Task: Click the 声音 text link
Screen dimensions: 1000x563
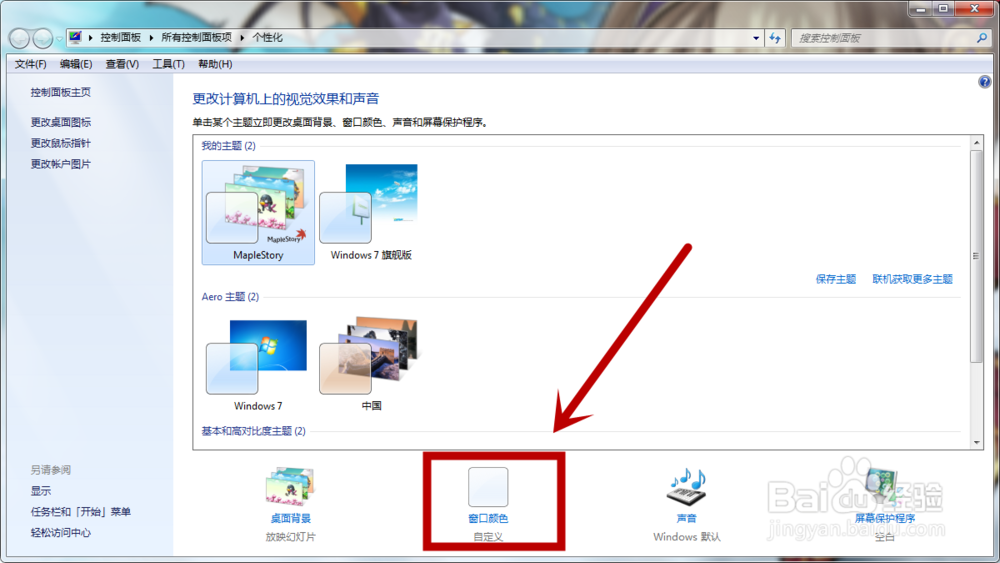Action: [x=686, y=518]
